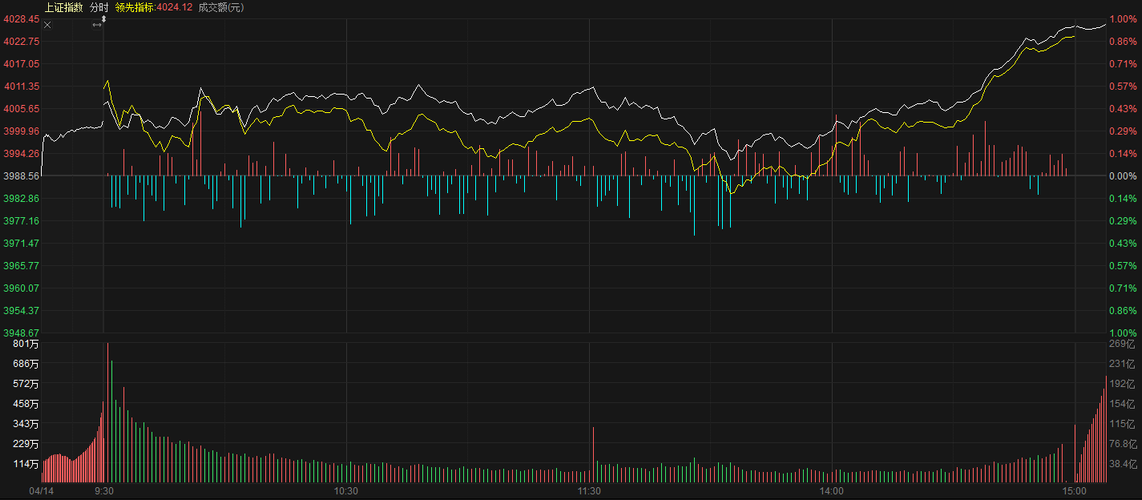This screenshot has width=1142, height=500.
Task: Click the 4028.45 top price axis label
Action: coord(21,19)
